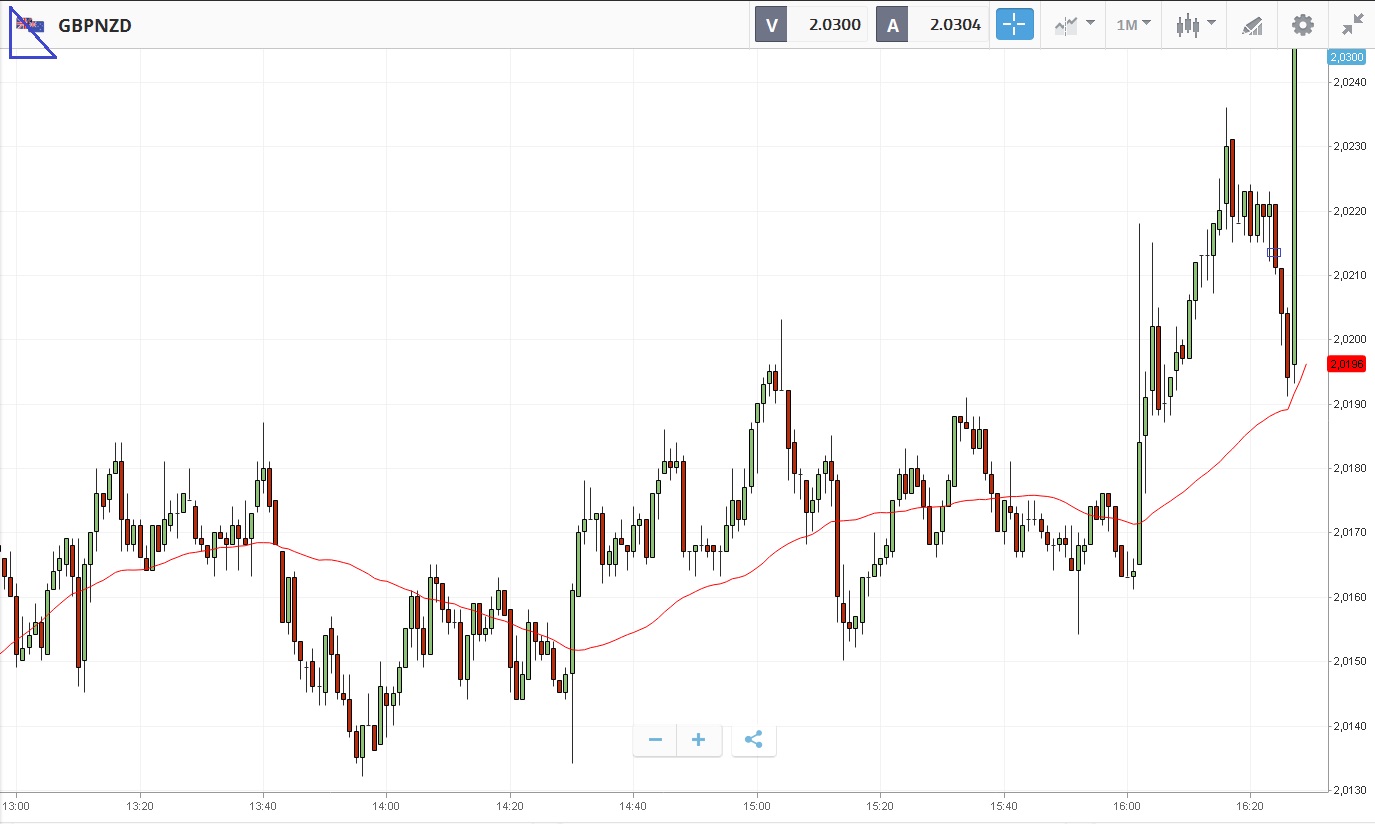The height and width of the screenshot is (824, 1375).
Task: Zoom in the chart with plus button
Action: pyautogui.click(x=699, y=740)
